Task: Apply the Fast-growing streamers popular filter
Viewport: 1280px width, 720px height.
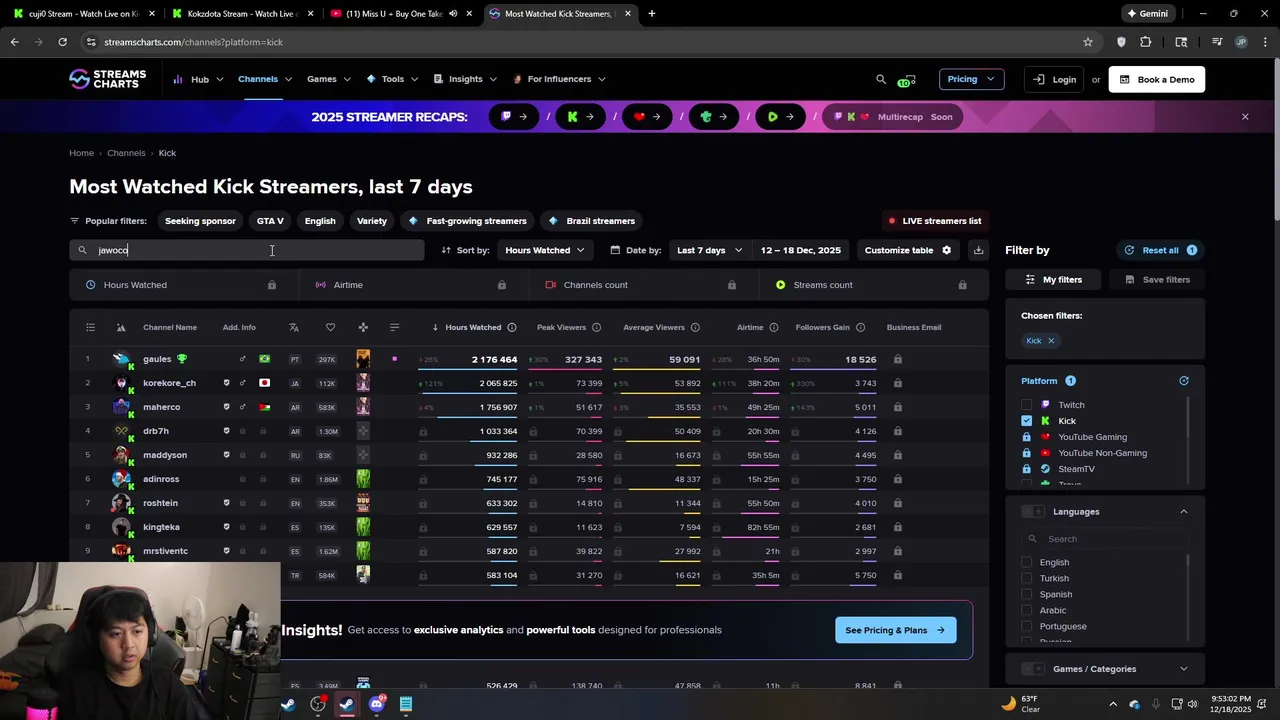Action: (467, 221)
